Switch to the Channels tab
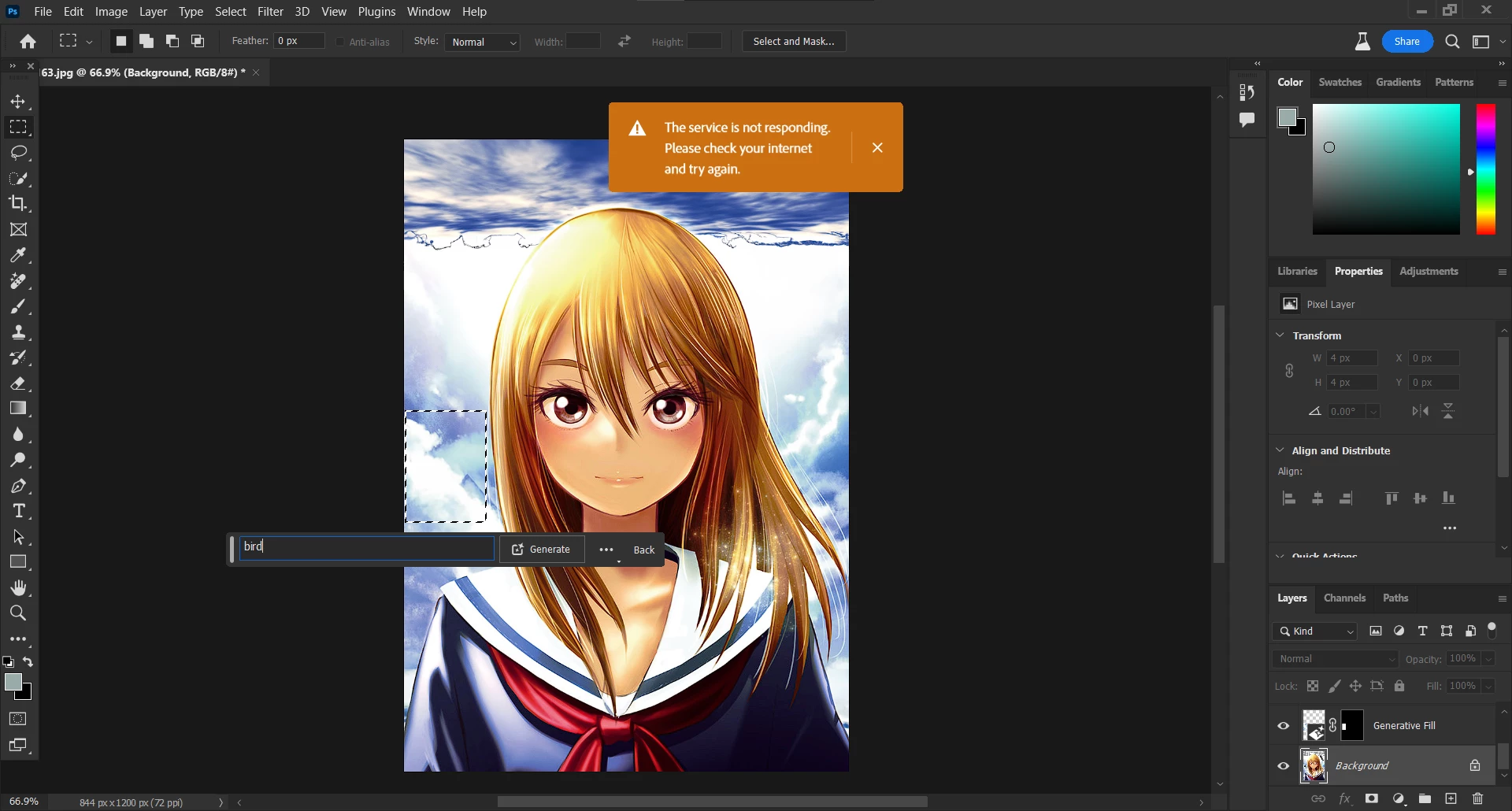 [1345, 598]
